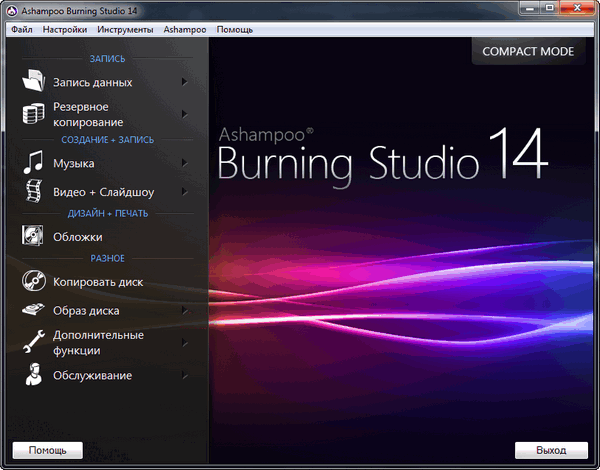
Task: Click the disc icon for Копировать диск
Action: pyautogui.click(x=34, y=281)
